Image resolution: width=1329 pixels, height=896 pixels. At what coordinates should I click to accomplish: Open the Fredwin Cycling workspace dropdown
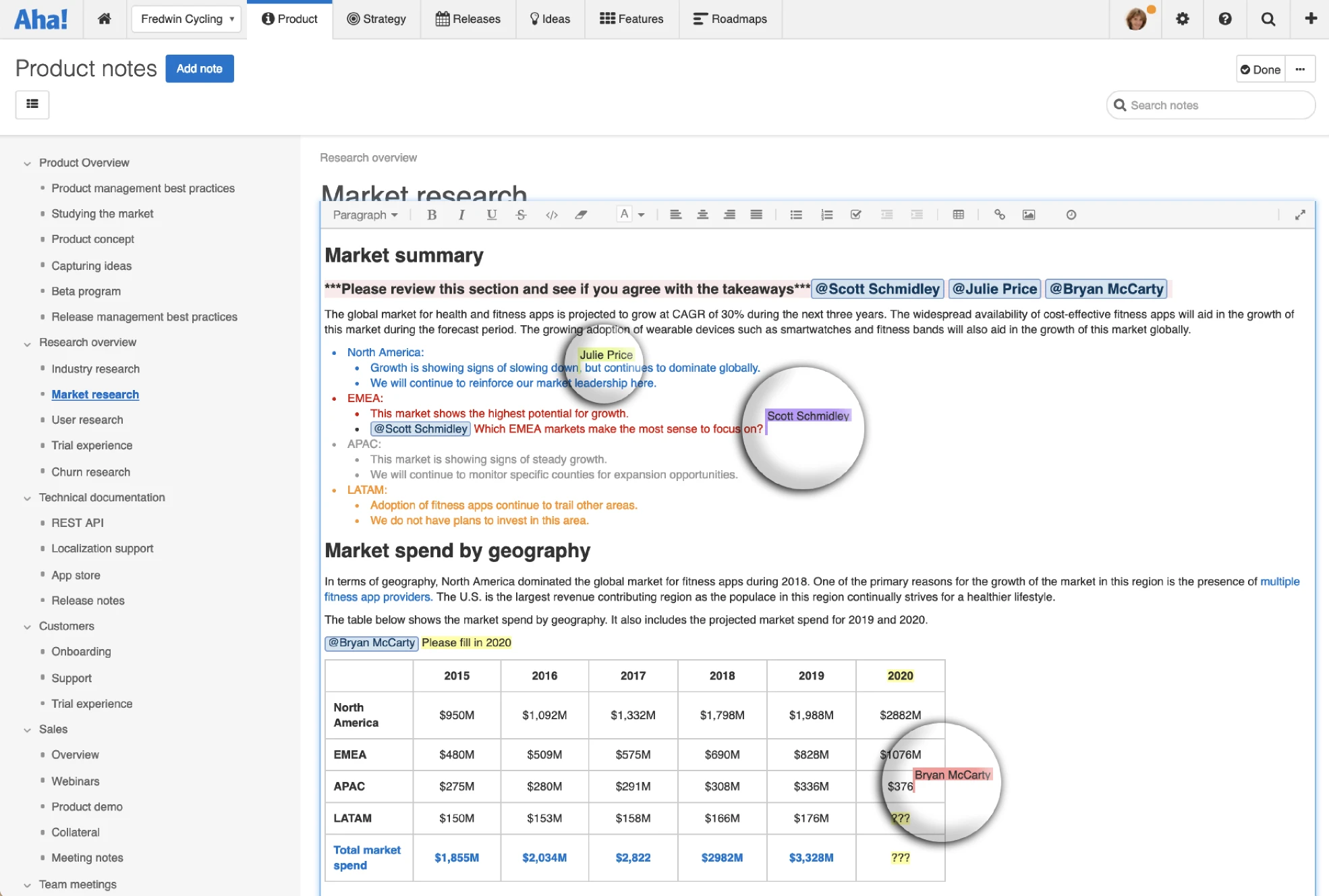click(187, 19)
